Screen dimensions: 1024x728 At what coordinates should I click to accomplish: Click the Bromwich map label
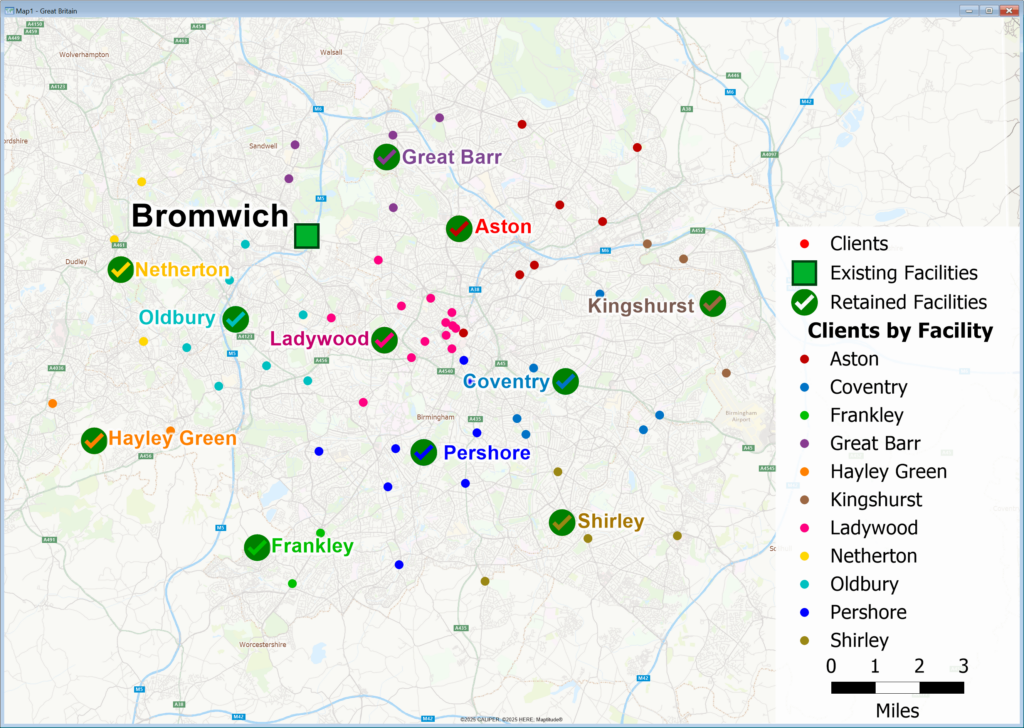210,215
